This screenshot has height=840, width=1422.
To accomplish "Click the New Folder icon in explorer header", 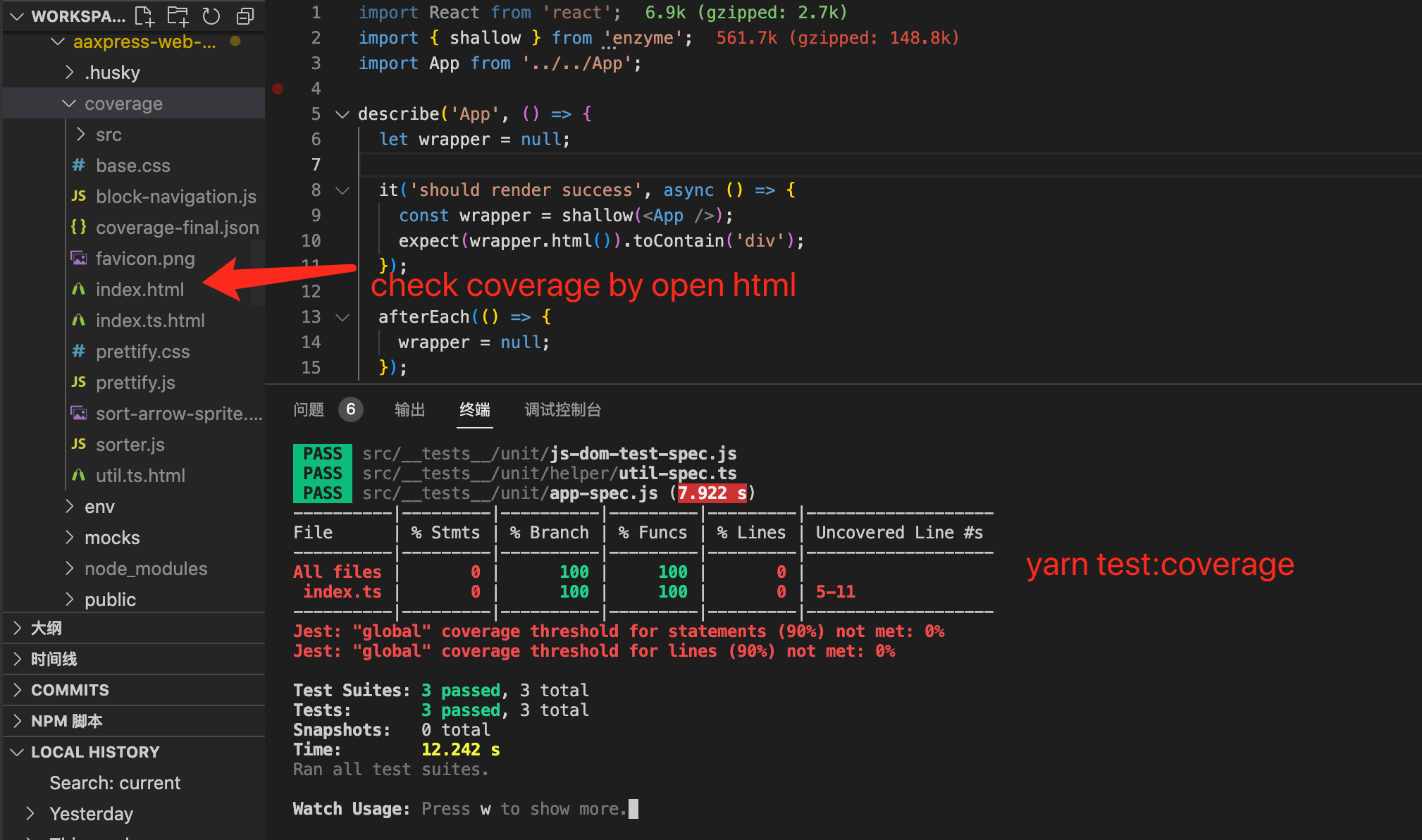I will pyautogui.click(x=178, y=16).
